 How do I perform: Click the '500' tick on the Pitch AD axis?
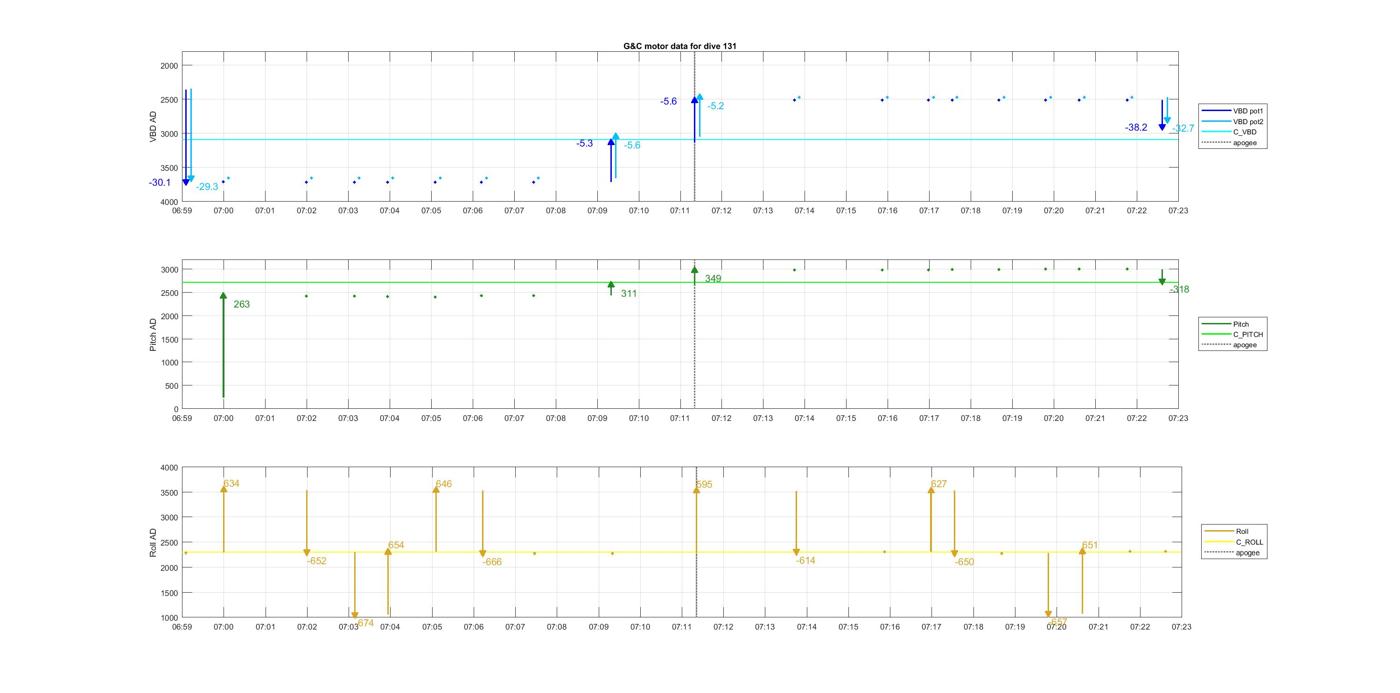point(172,386)
